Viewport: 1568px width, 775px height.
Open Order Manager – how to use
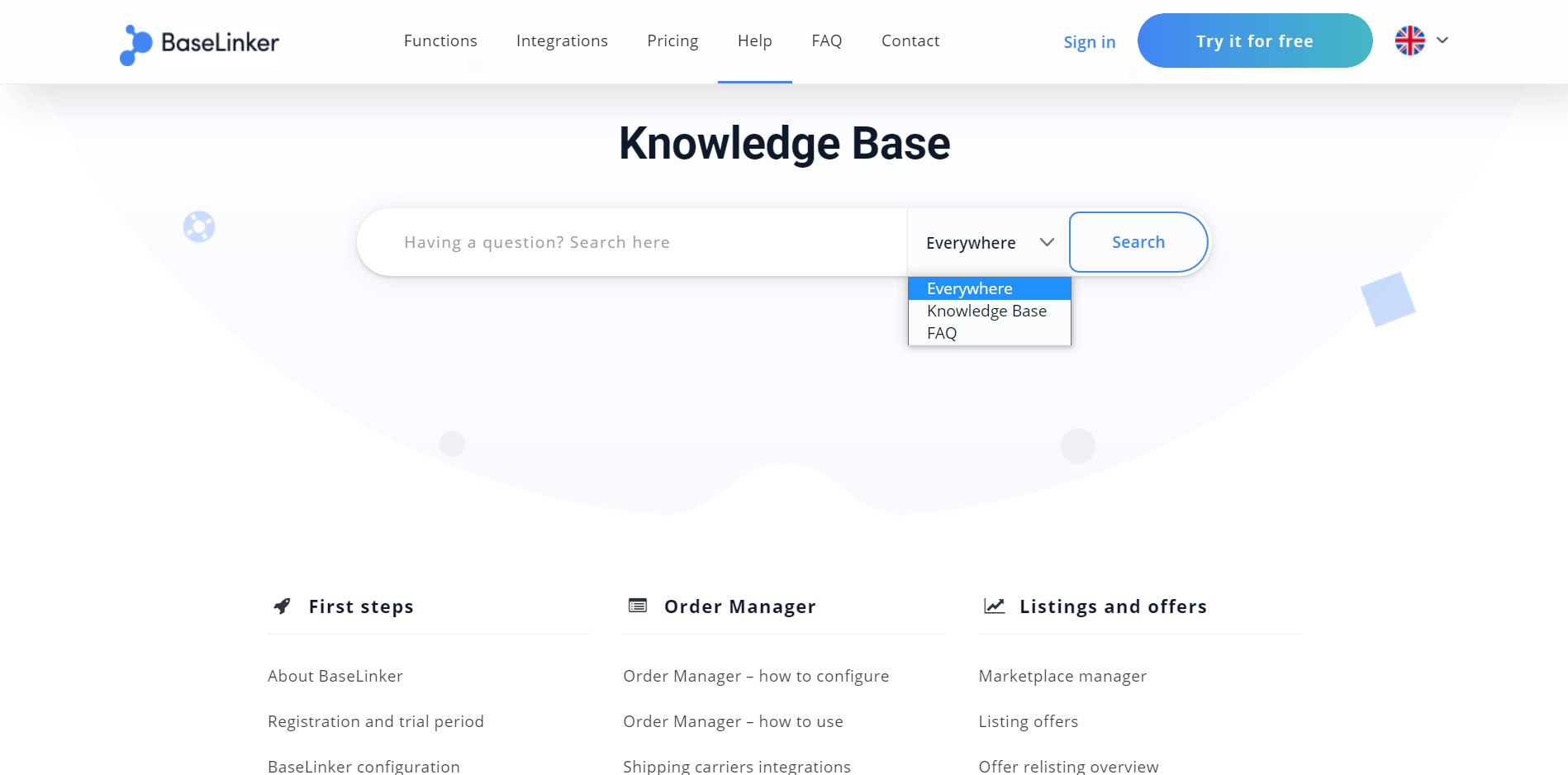733,721
